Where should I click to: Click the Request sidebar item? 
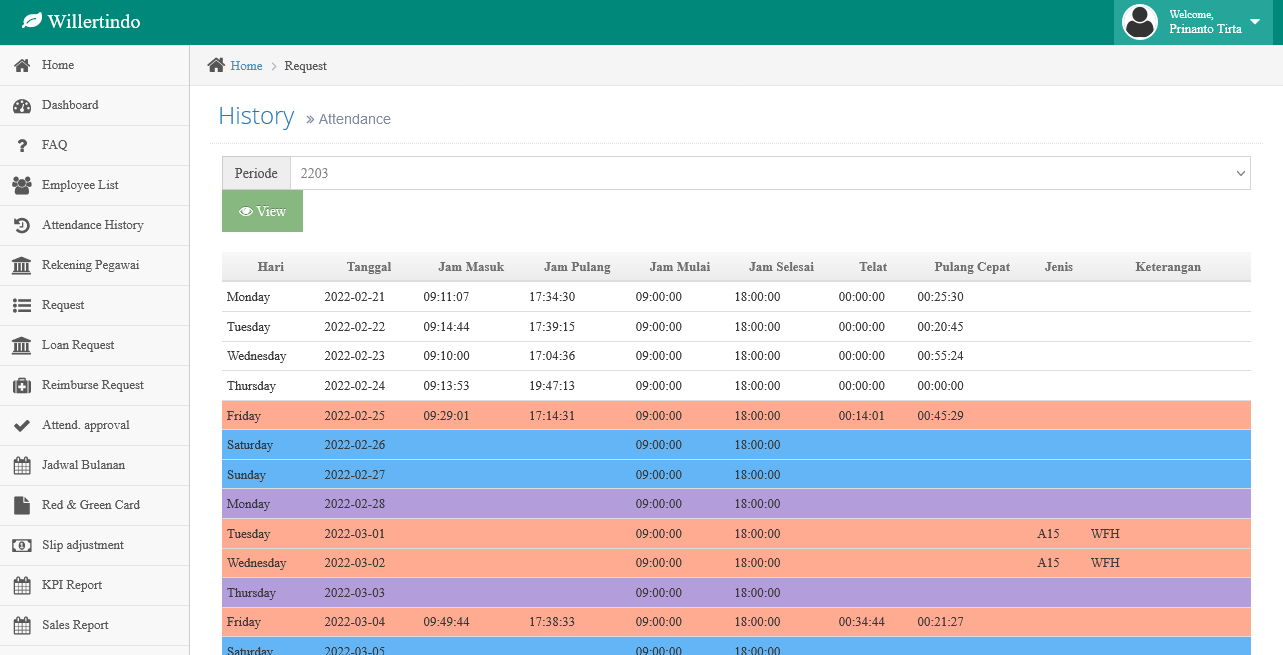94,305
